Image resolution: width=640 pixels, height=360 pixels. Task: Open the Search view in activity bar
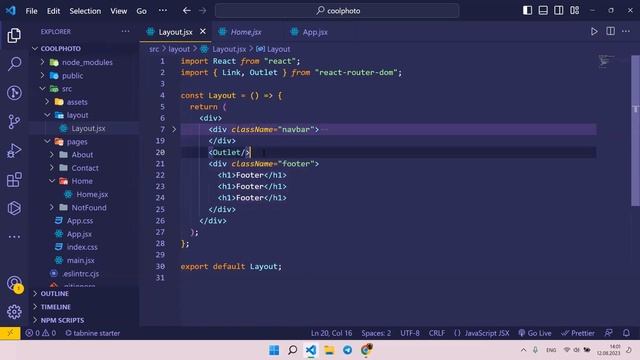(14, 64)
